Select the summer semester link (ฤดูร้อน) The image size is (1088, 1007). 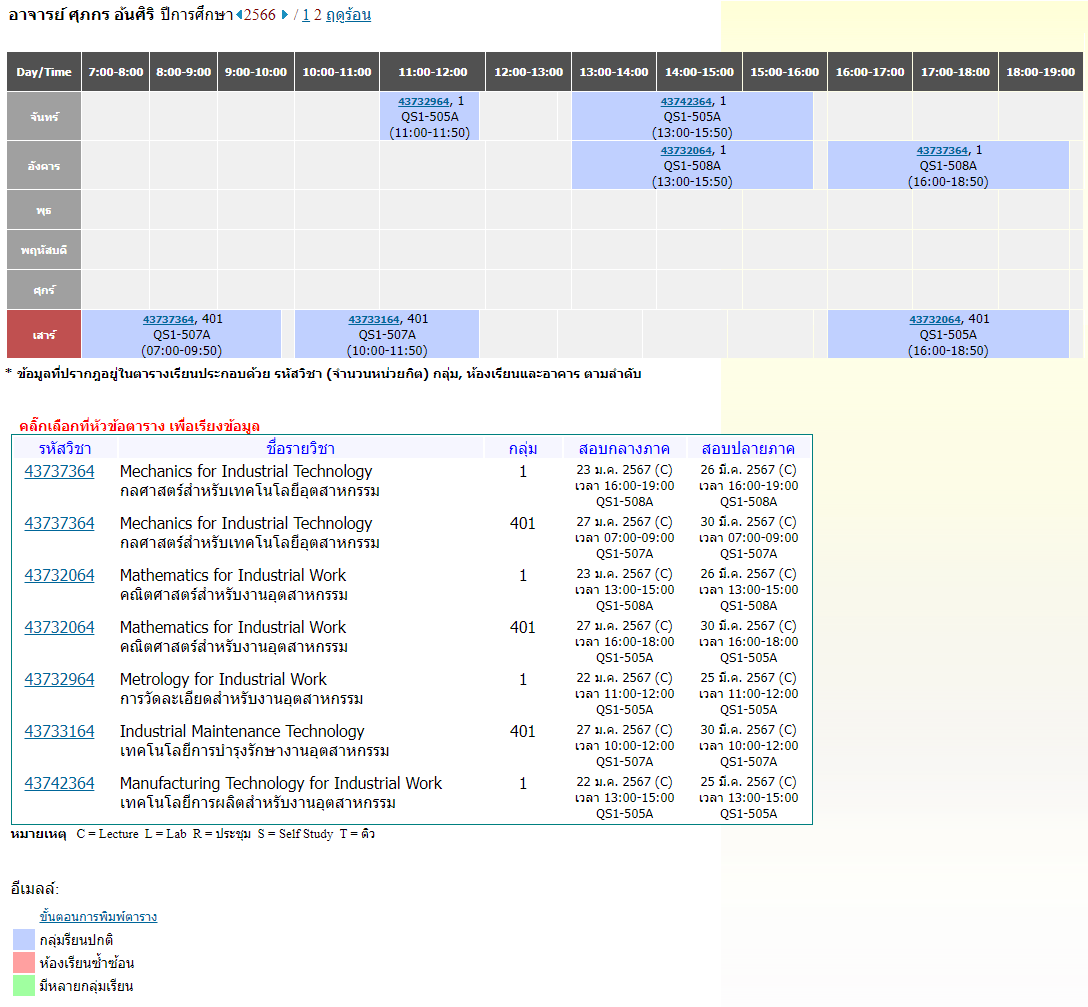tap(348, 15)
